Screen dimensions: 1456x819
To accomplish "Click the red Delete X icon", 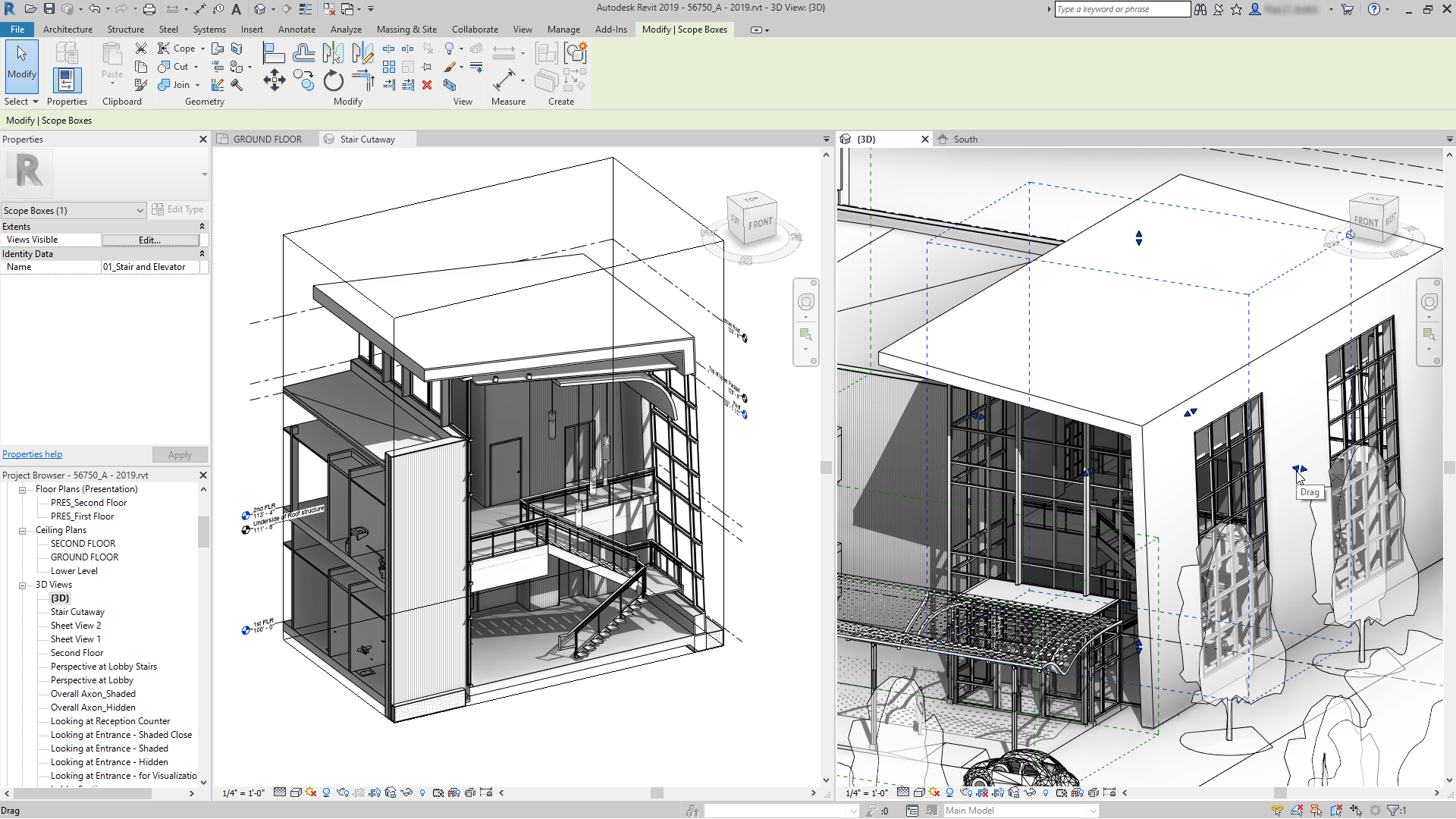I will pos(427,85).
